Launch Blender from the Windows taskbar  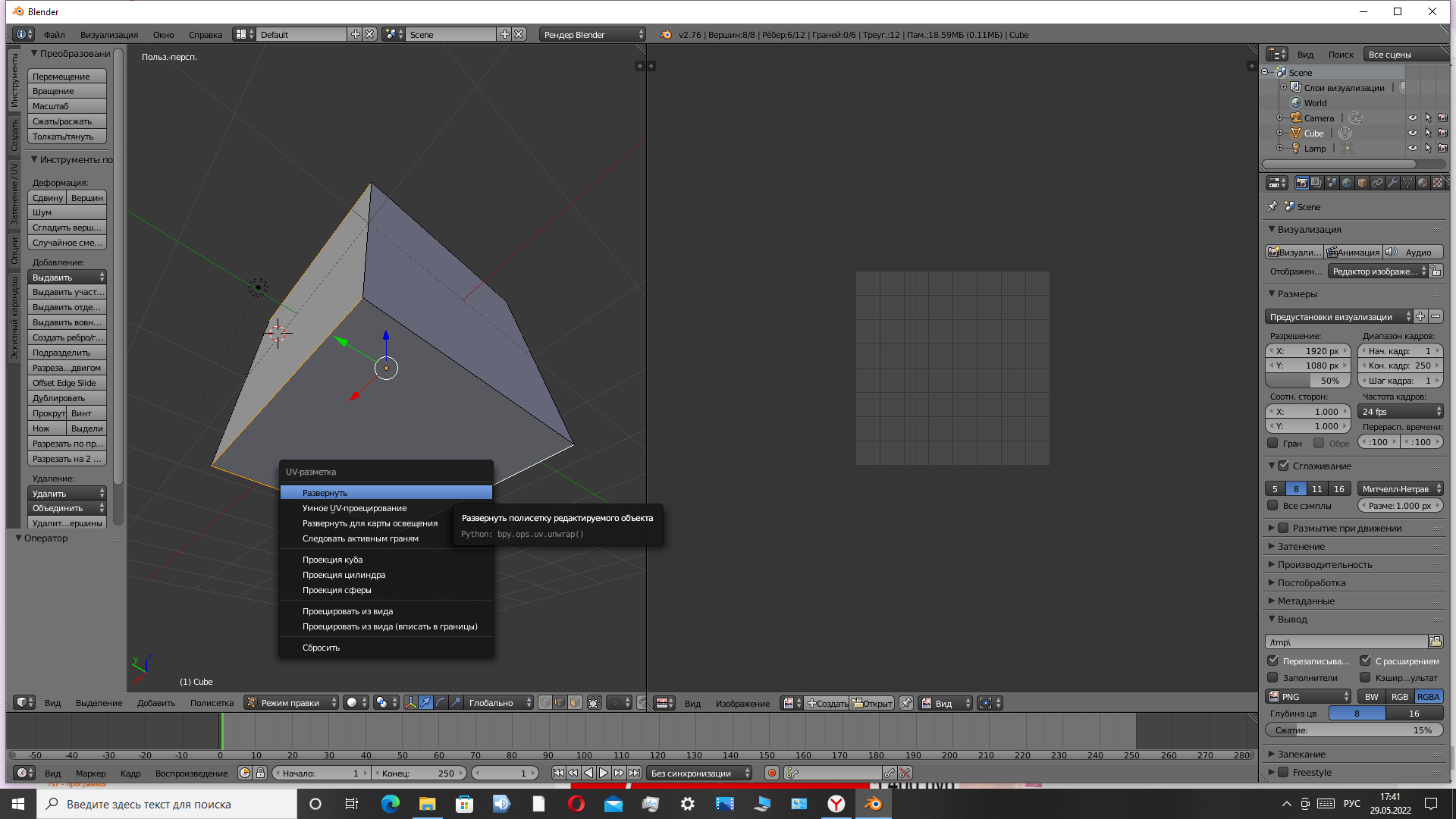pyautogui.click(x=873, y=804)
